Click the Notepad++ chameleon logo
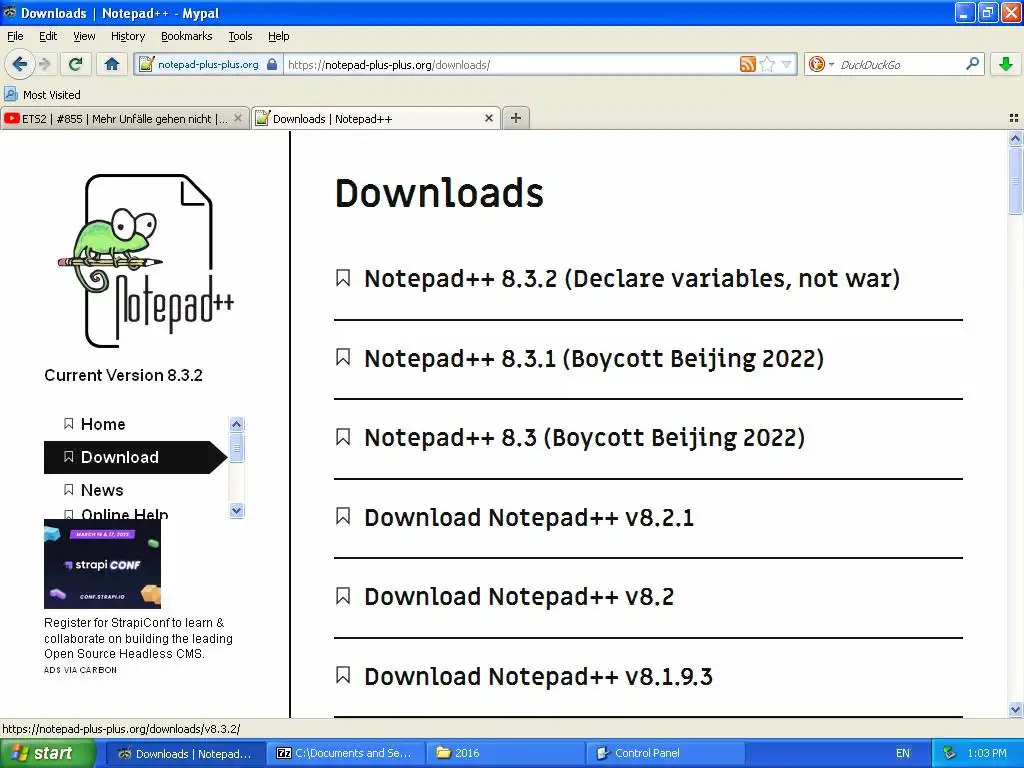 click(146, 260)
